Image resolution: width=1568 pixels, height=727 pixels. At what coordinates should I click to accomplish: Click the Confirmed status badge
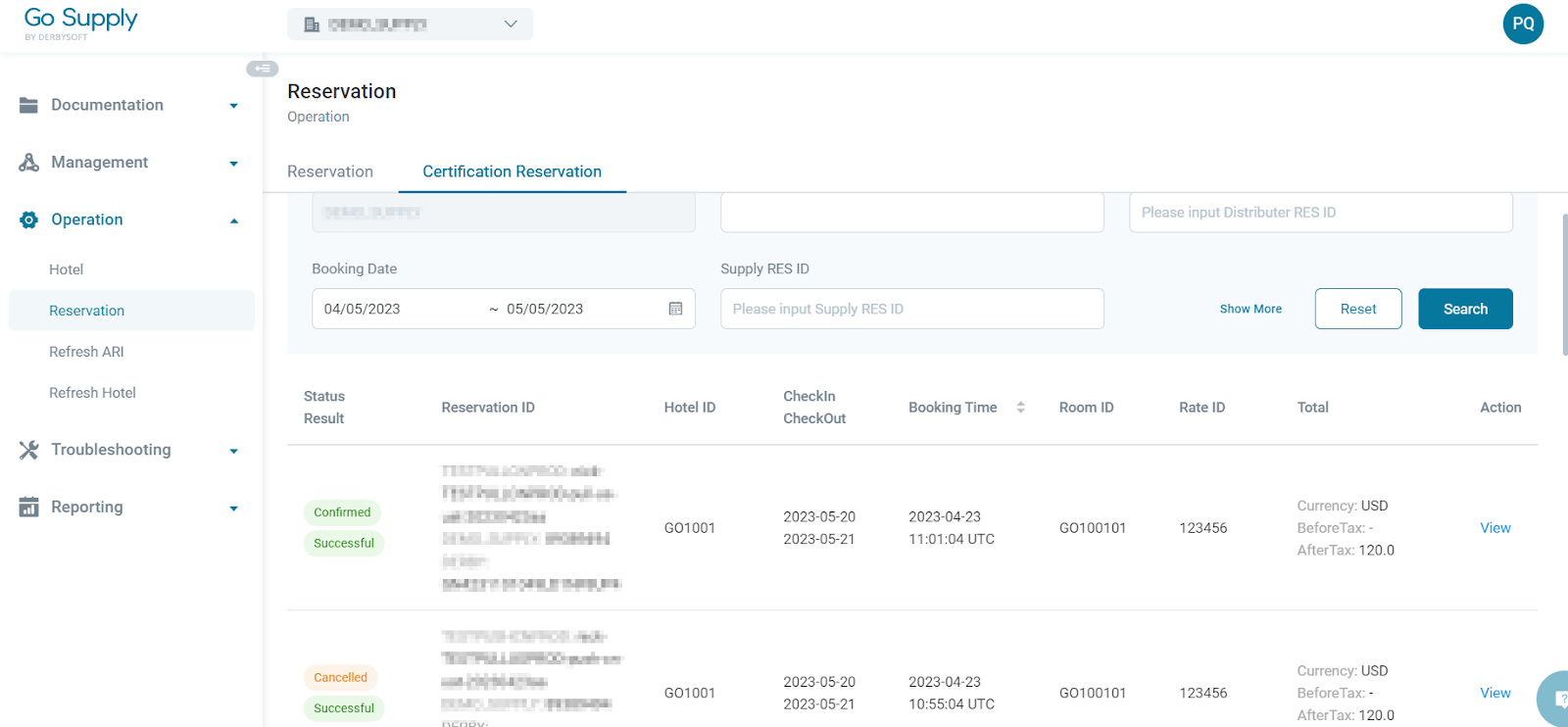coord(342,512)
